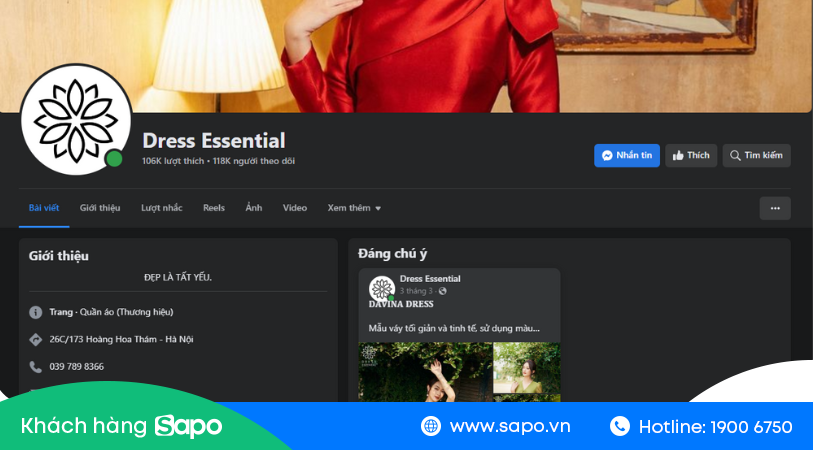Switch to the Video tab
The width and height of the screenshot is (813, 450).
pyautogui.click(x=295, y=208)
